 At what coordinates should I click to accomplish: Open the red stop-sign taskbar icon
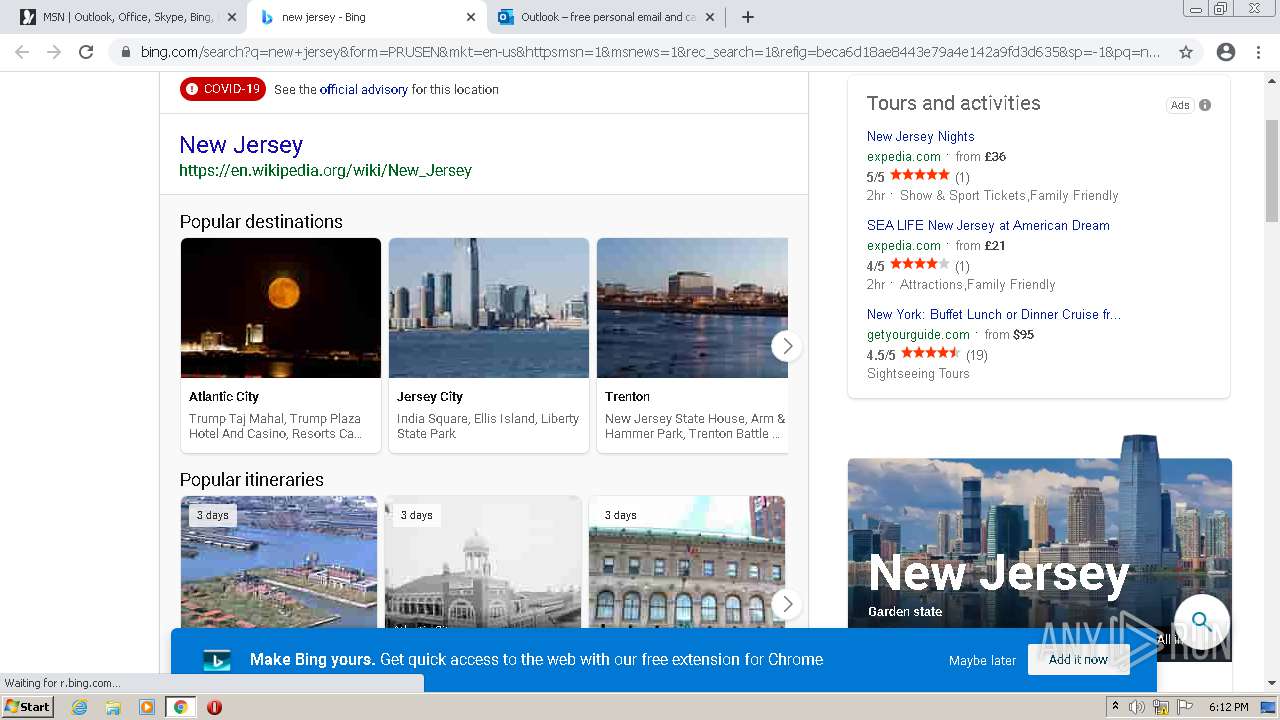(214, 707)
